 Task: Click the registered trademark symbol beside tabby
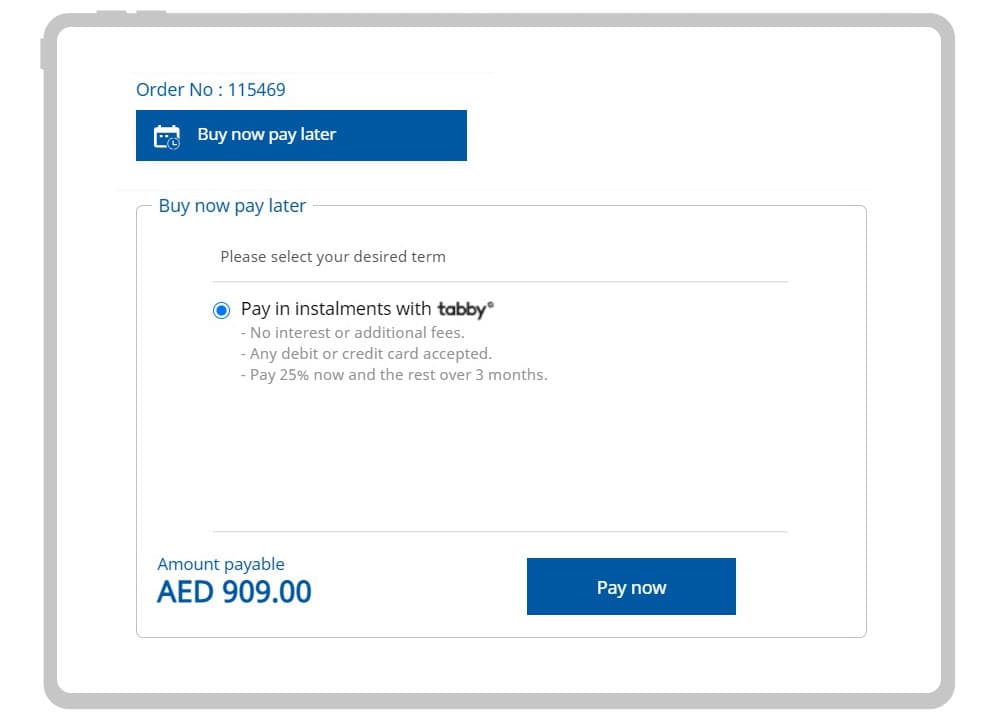[491, 303]
